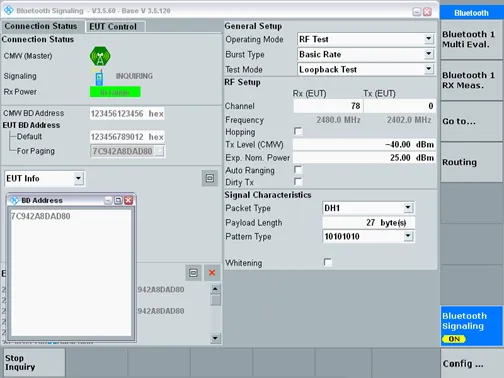
Task: Enable the Whitening checkbox
Action: pos(328,262)
